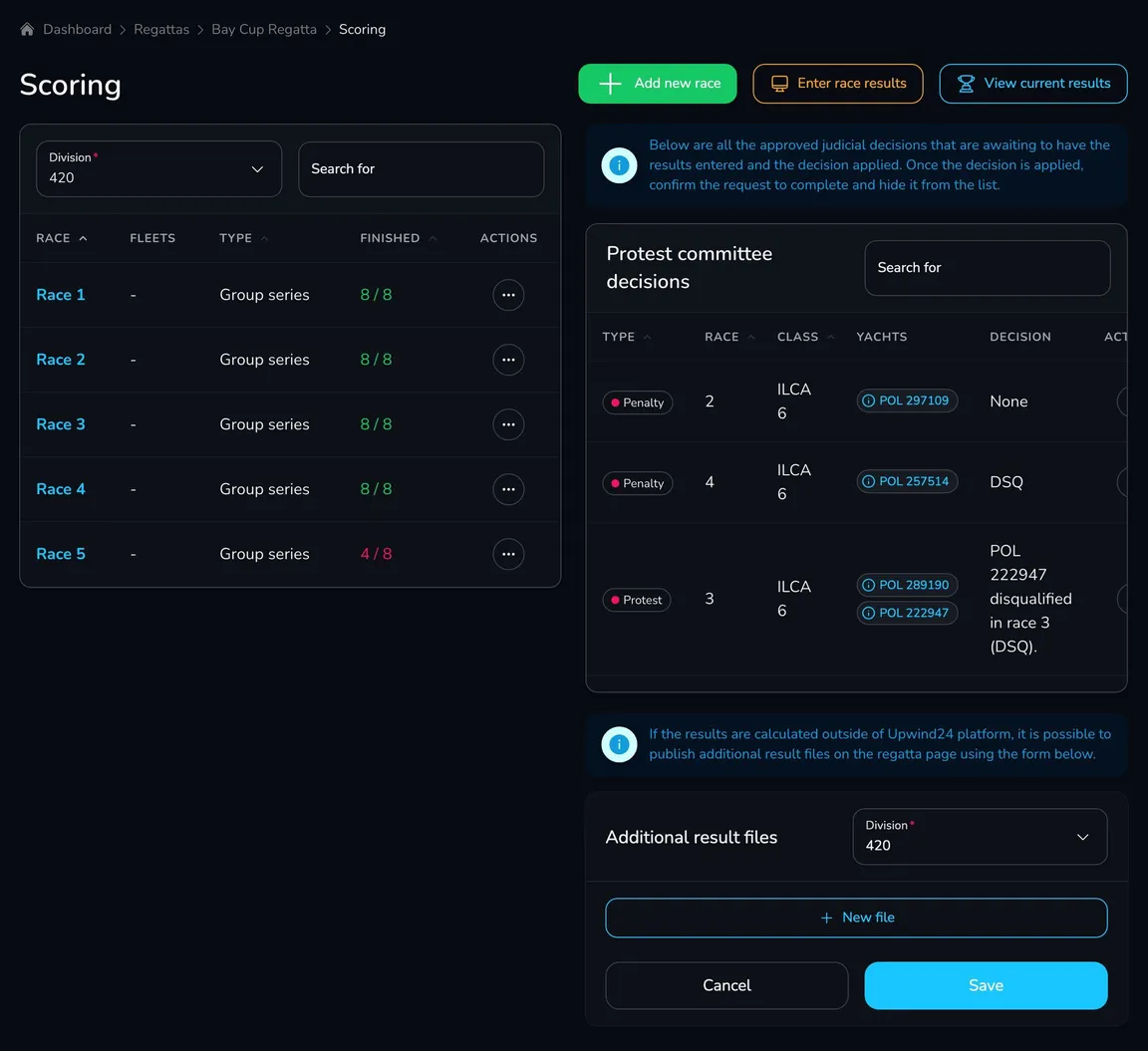Click the home icon in breadcrumb
Viewport: 1148px width, 1051px height.
[27, 29]
